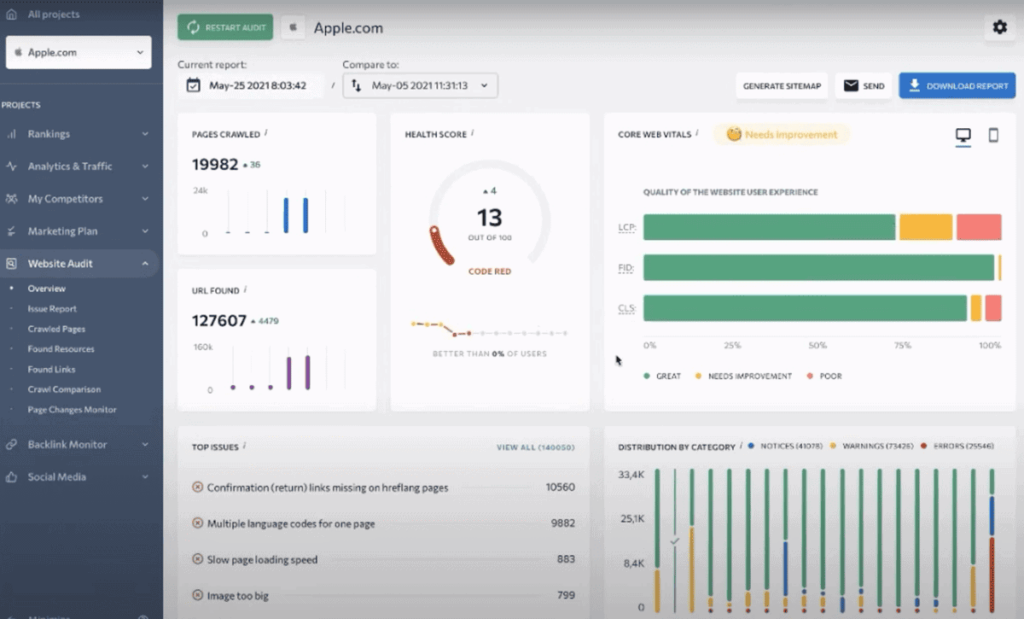1024x619 pixels.
Task: Open the Compare to date dropdown
Action: (420, 86)
